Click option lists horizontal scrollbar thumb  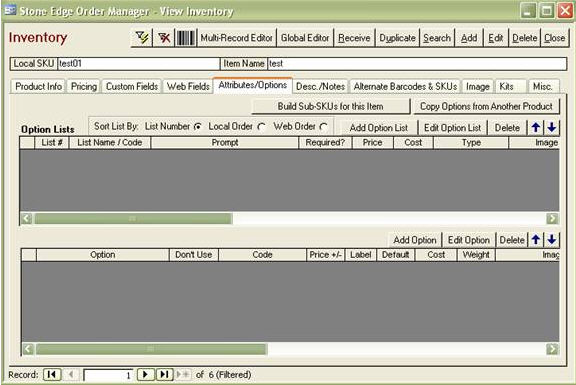tap(133, 219)
